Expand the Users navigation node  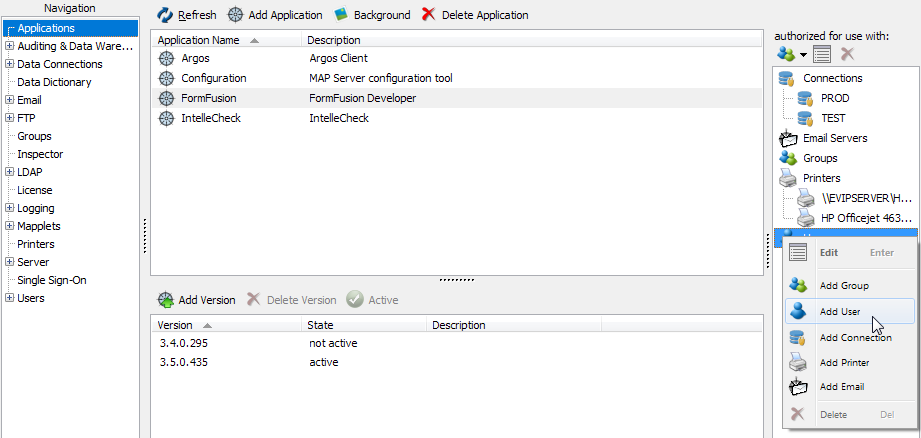point(9,298)
